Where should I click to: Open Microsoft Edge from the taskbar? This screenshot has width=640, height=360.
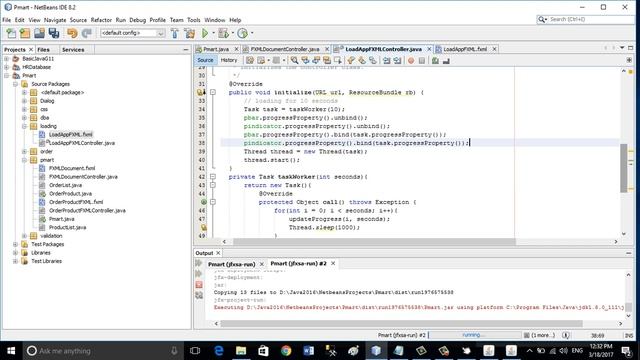tap(219, 351)
